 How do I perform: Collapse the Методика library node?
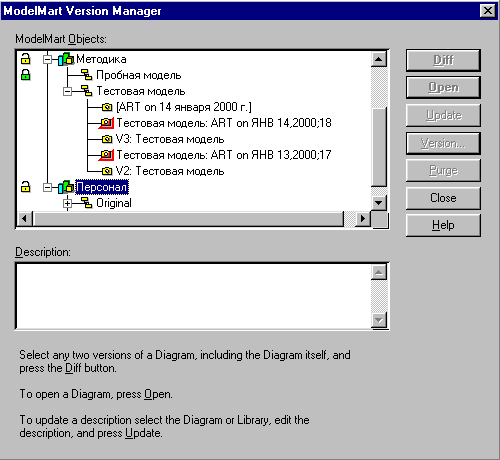tap(48, 59)
